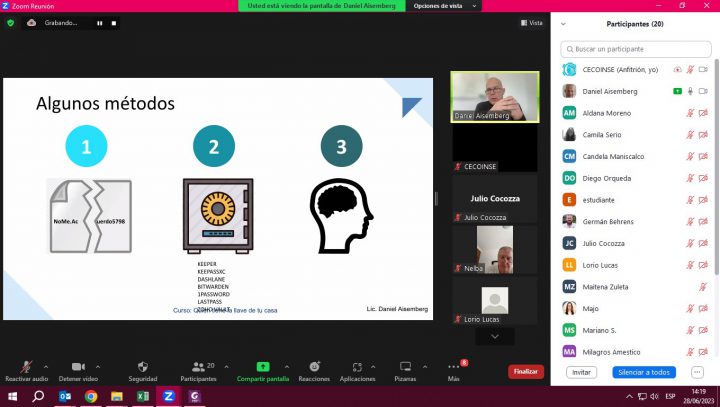Open the Más three-dots menu
This screenshot has width=720, height=407.
[x=454, y=367]
